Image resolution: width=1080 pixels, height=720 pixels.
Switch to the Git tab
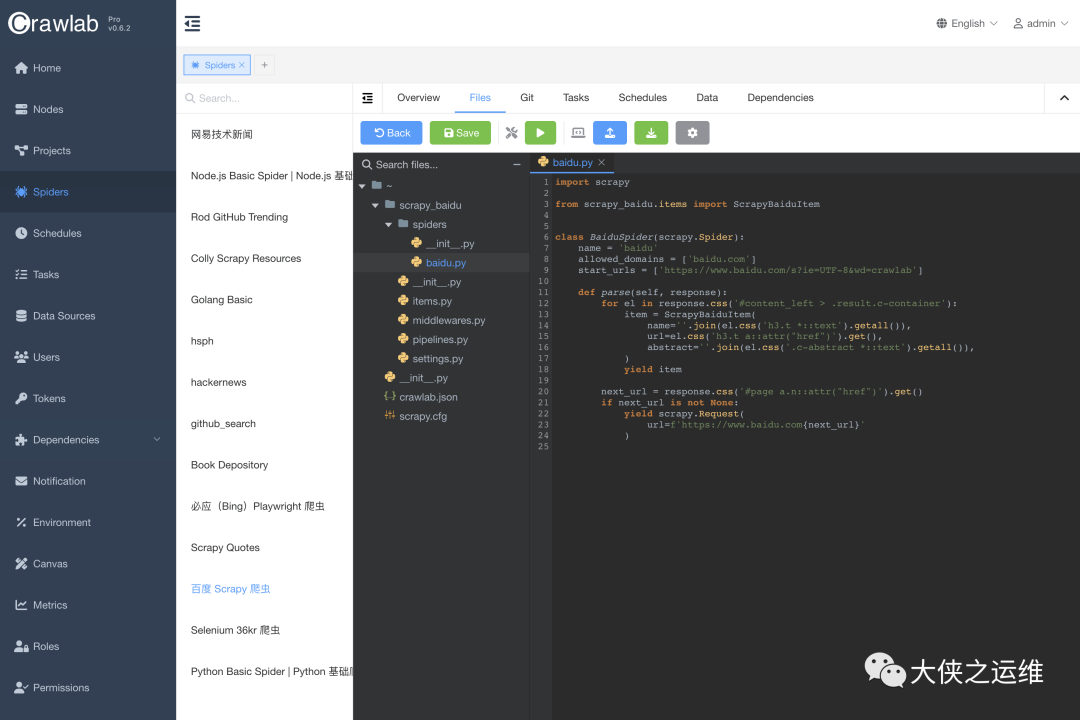click(x=527, y=98)
